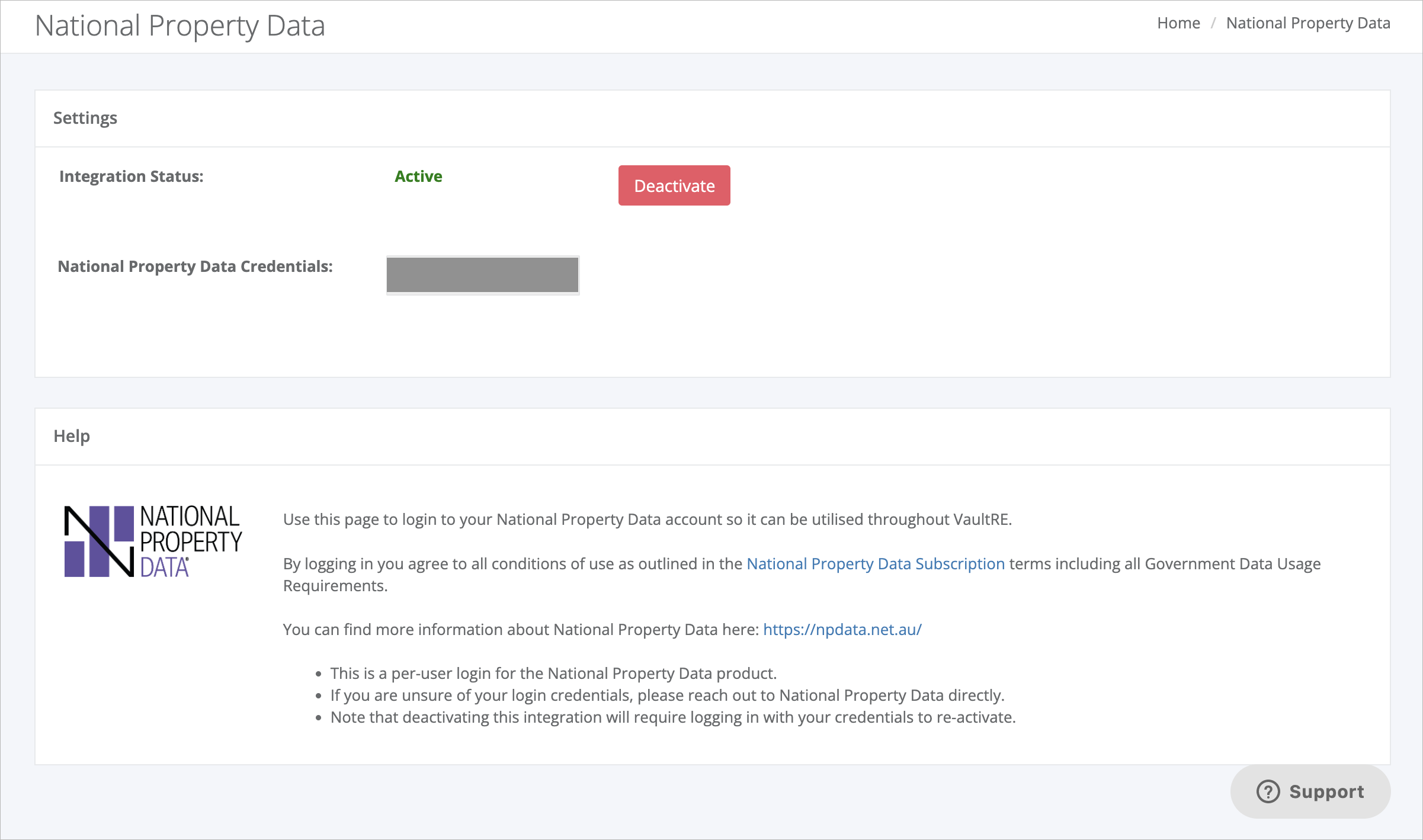The height and width of the screenshot is (840, 1423).
Task: Click the 'Use this page to login' sentence
Action: pyautogui.click(x=648, y=519)
